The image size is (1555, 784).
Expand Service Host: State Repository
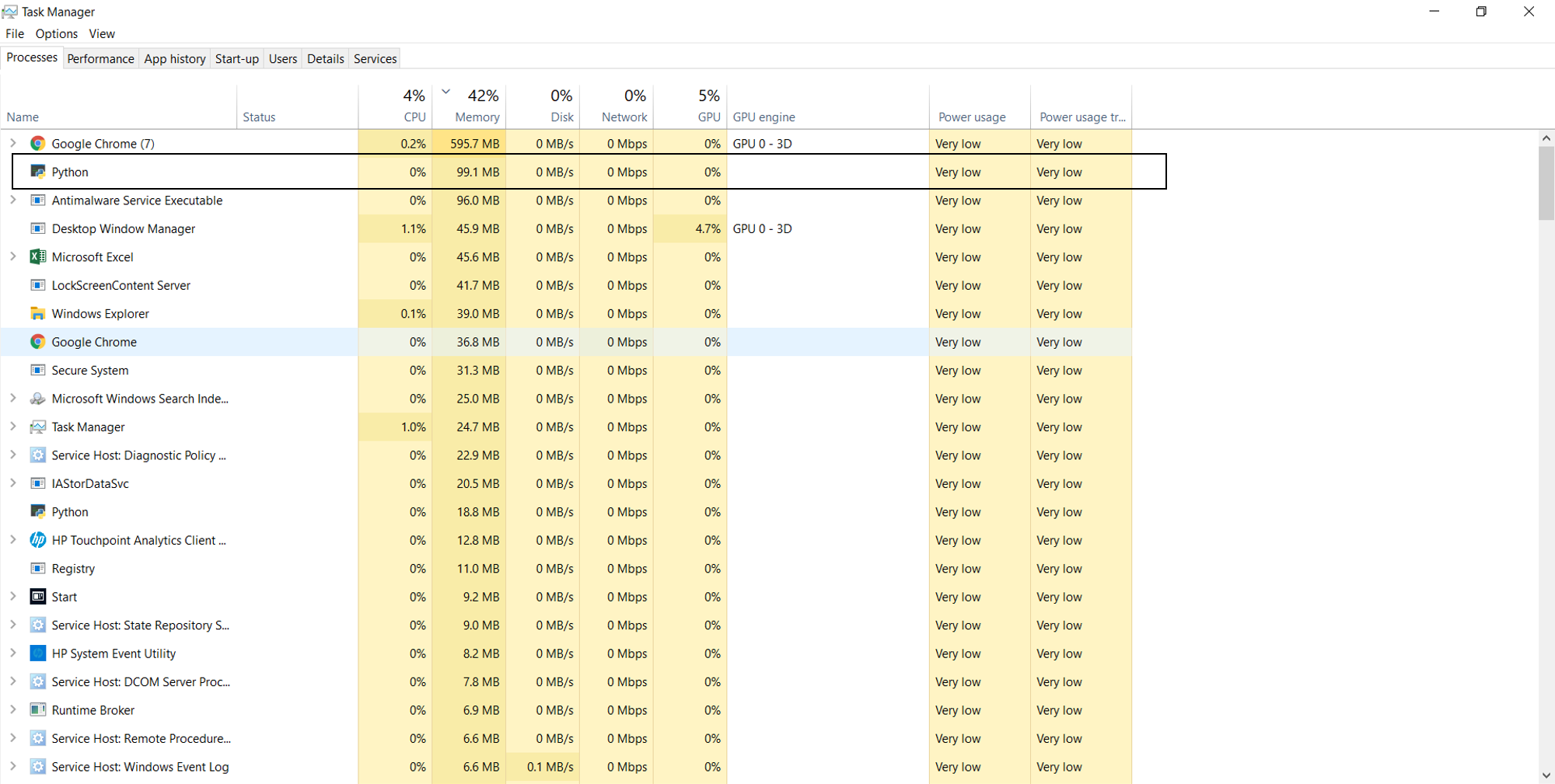[13, 625]
